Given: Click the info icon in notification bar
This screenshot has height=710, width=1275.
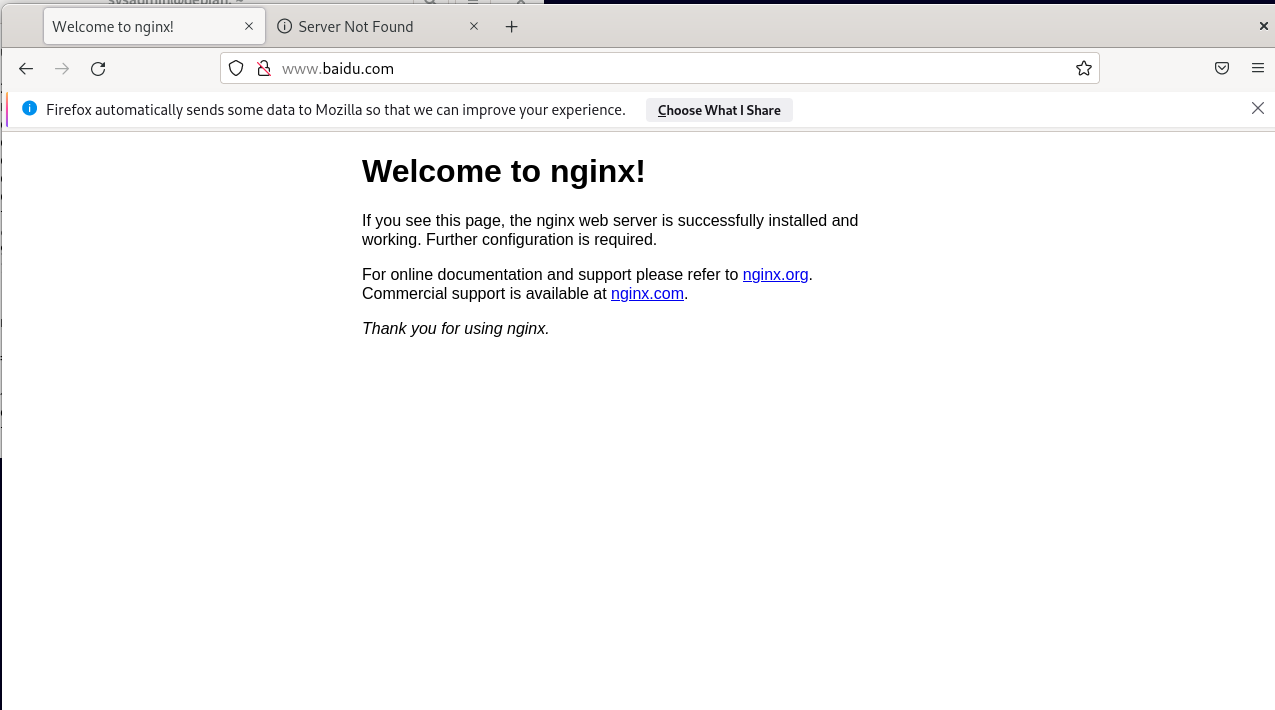Looking at the screenshot, I should pyautogui.click(x=29, y=108).
